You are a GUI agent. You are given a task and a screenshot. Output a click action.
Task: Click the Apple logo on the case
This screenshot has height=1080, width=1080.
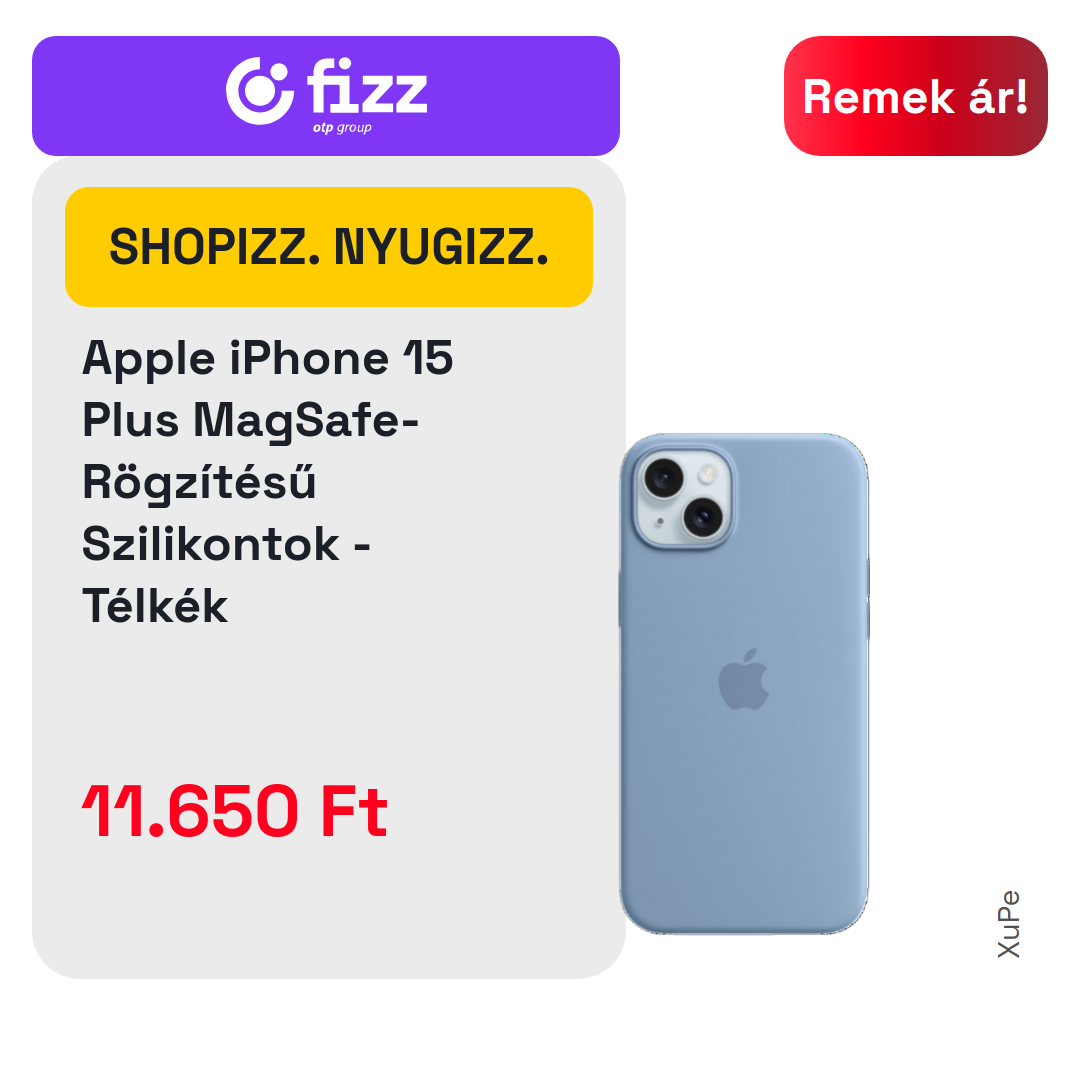pos(743,679)
